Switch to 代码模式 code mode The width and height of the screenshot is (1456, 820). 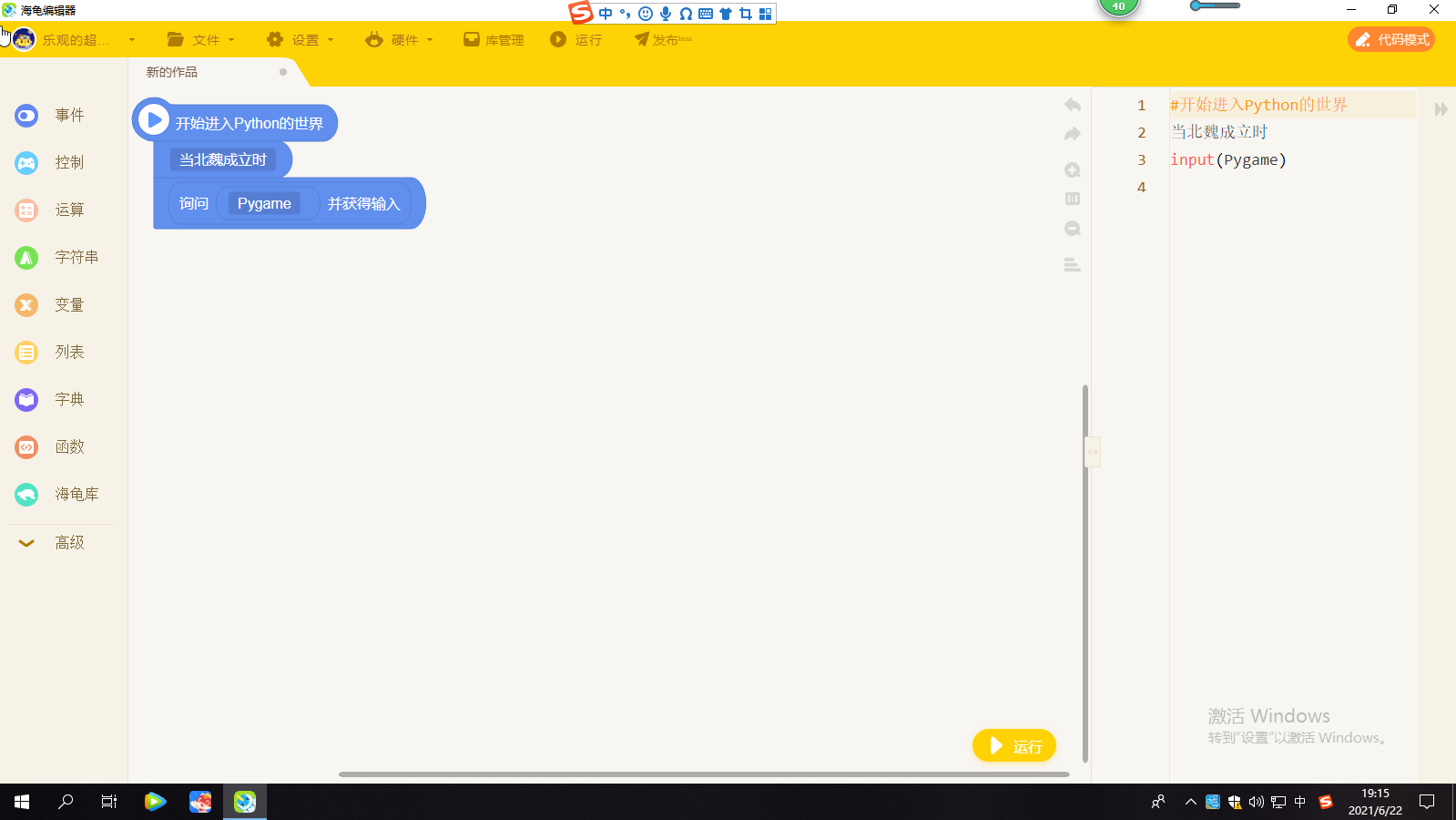point(1391,39)
